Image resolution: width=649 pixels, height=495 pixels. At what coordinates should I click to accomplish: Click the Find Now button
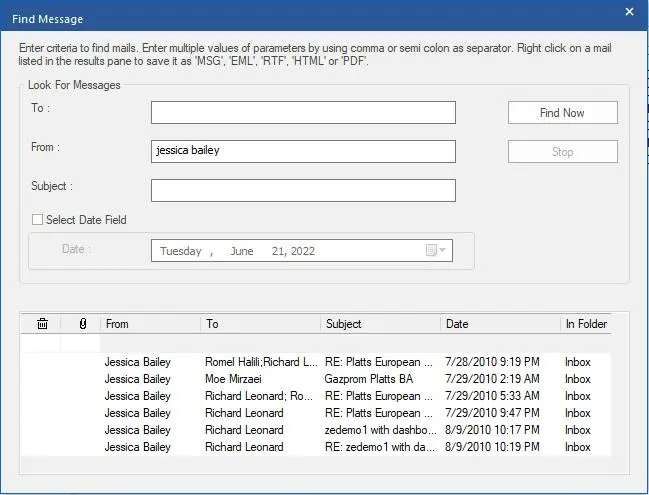coord(562,113)
